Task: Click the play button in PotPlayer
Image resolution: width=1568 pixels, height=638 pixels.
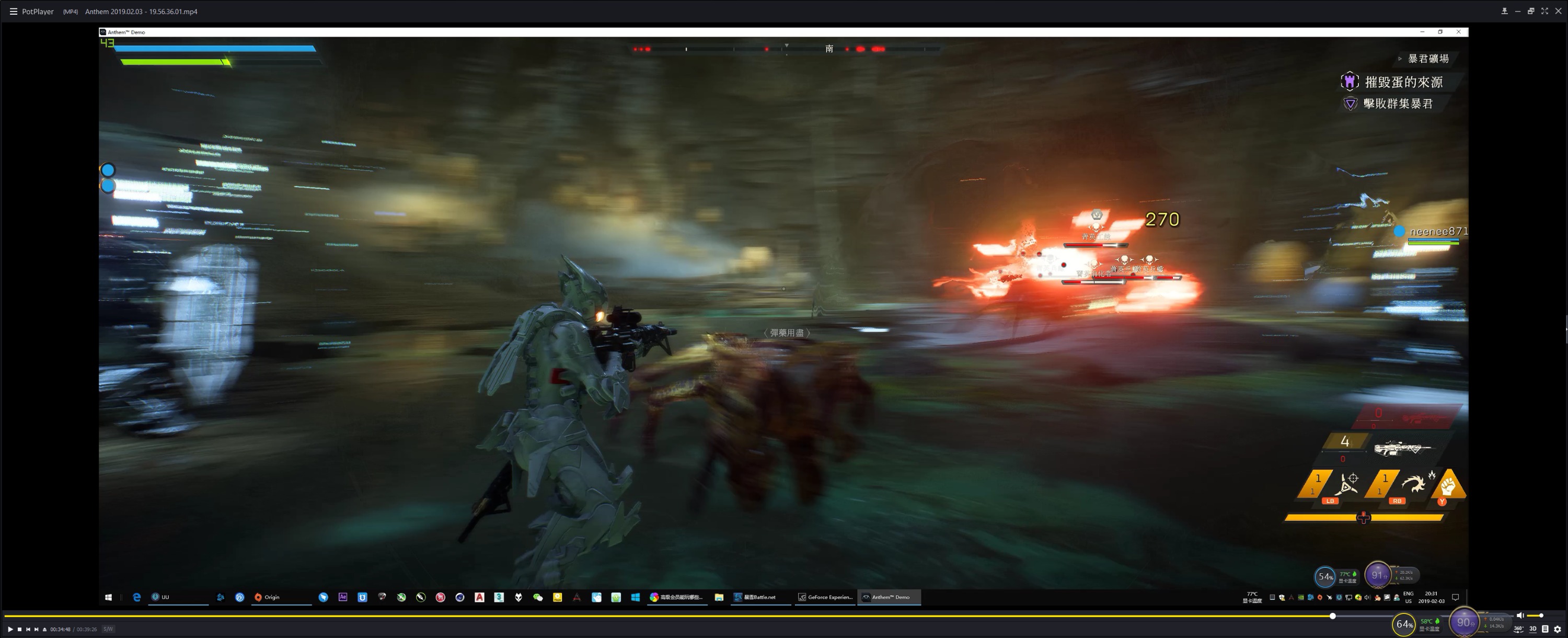Action: click(x=10, y=629)
